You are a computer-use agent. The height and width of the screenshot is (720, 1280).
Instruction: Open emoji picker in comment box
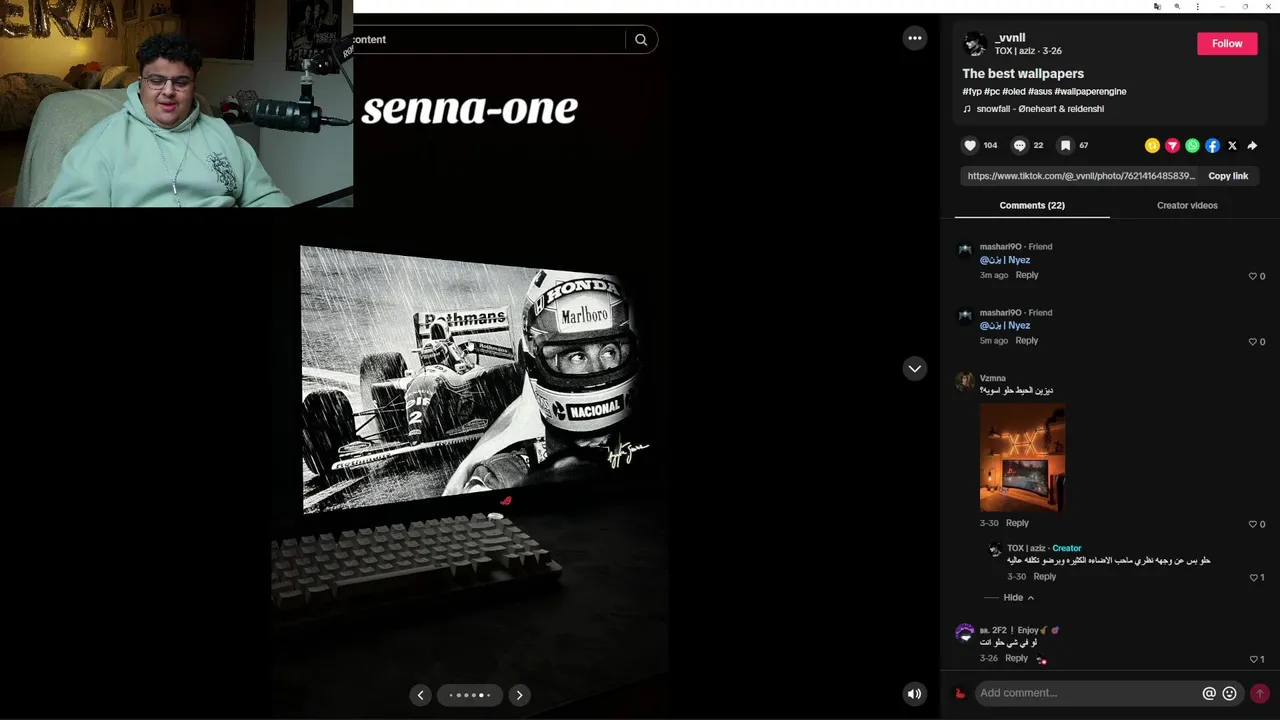click(x=1230, y=693)
